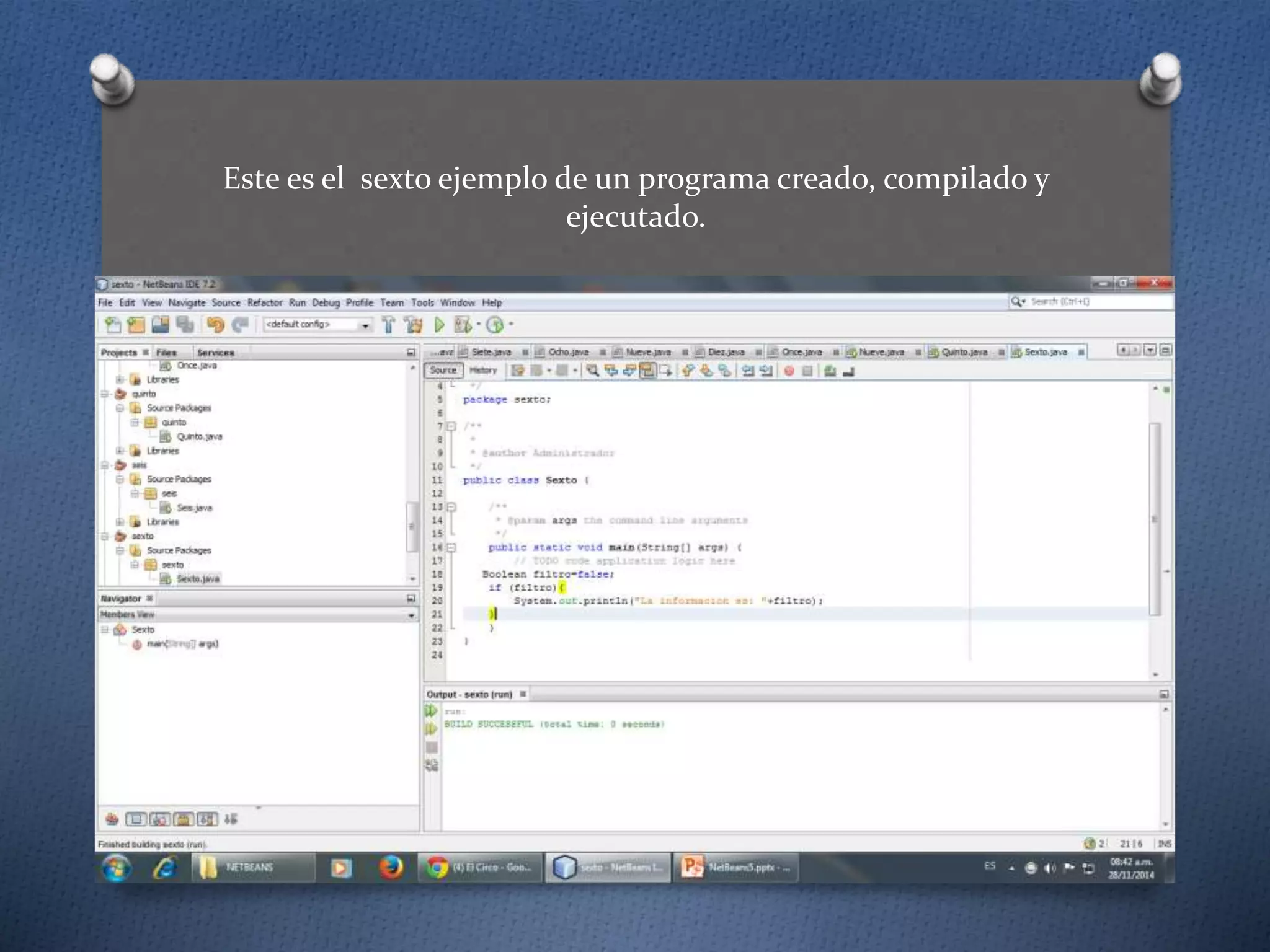
Task: Click the editor vertical scrollbar
Action: click(1155, 519)
